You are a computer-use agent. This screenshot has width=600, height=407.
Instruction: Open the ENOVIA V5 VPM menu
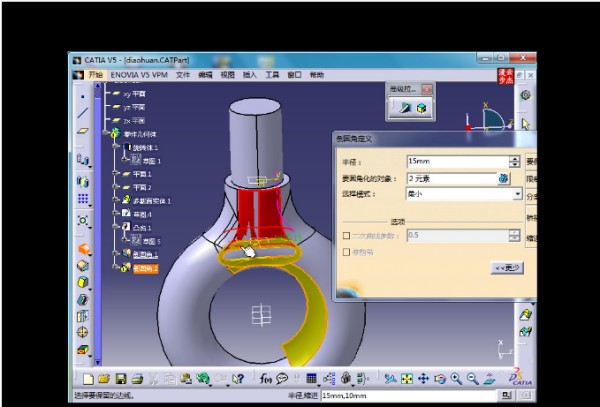pos(139,75)
